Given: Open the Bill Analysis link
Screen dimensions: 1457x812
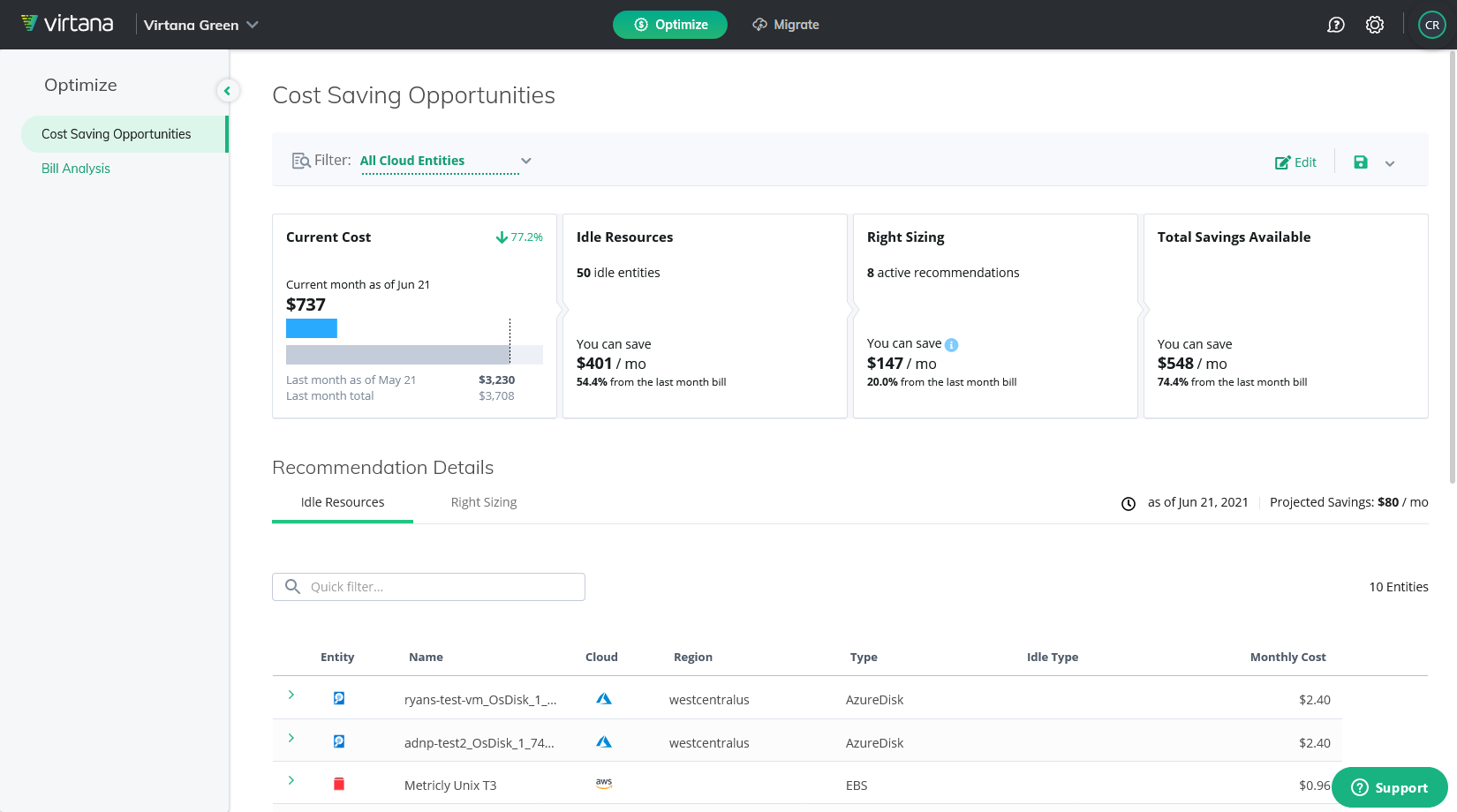Looking at the screenshot, I should coord(76,169).
